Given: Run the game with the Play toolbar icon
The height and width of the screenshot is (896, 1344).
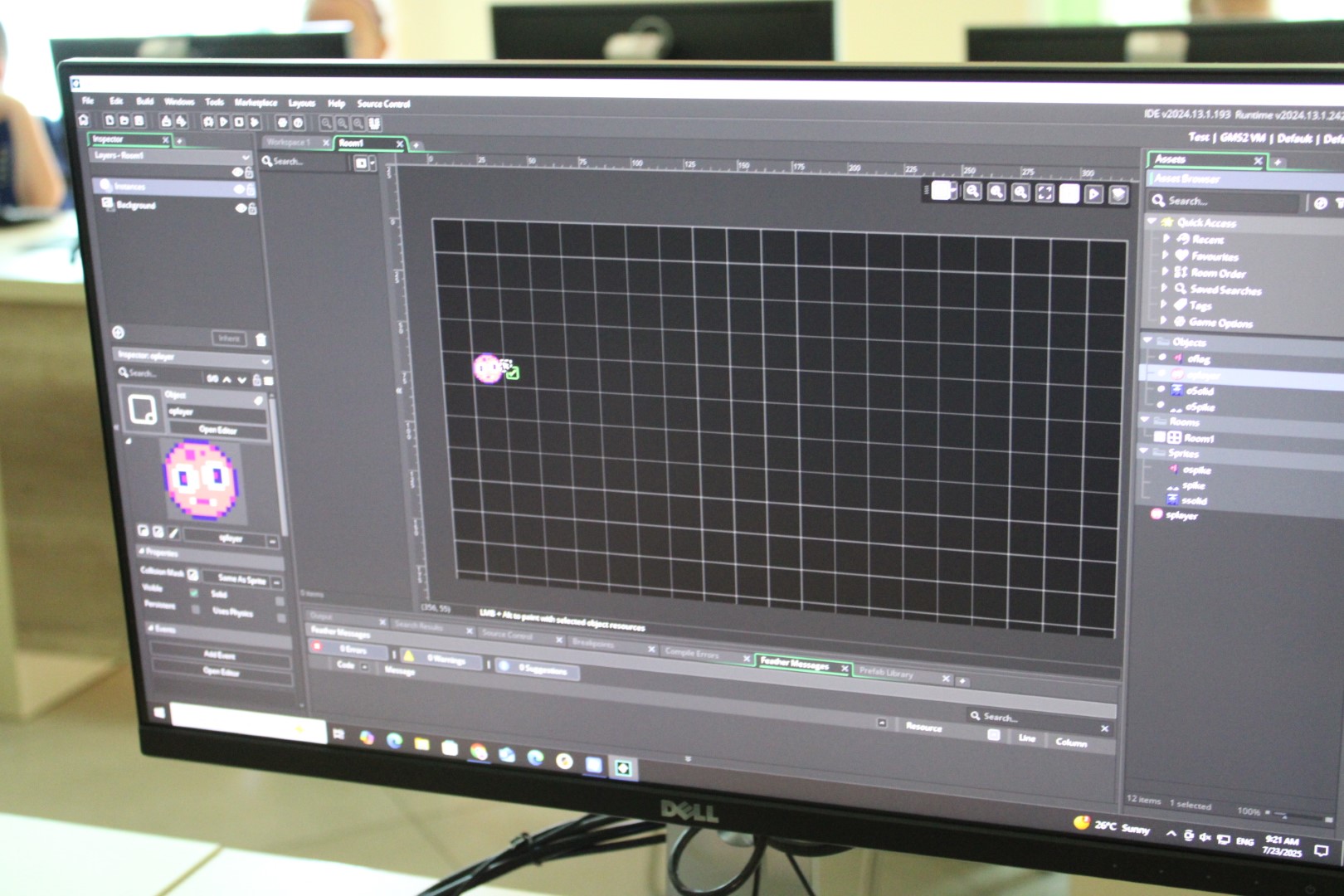Looking at the screenshot, I should point(223,122).
